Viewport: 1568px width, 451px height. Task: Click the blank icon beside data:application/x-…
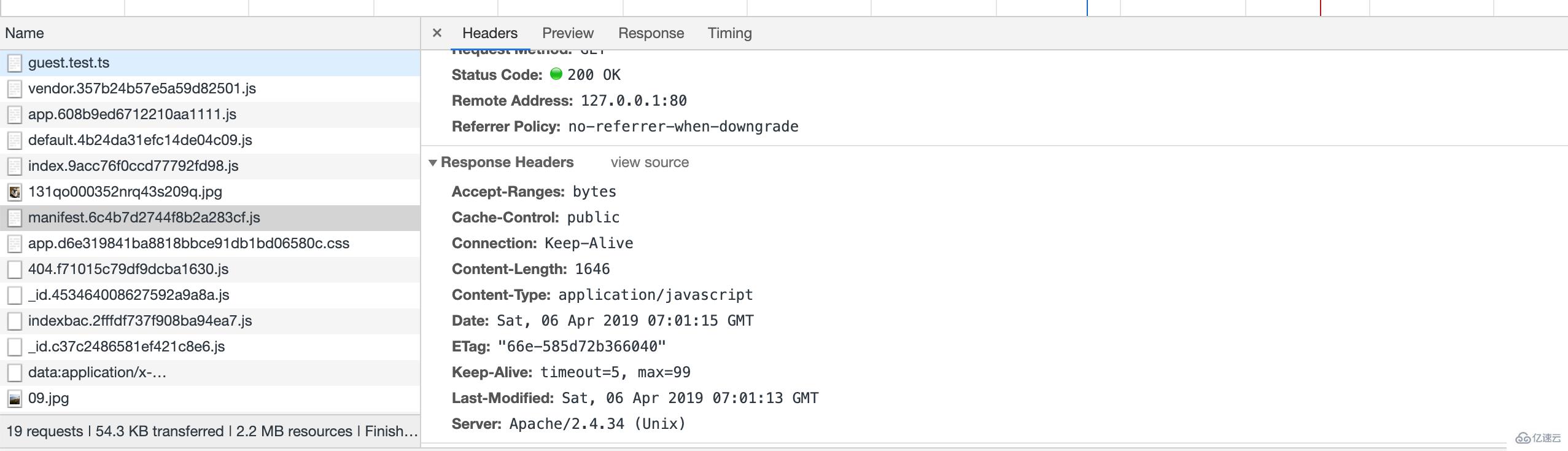15,373
